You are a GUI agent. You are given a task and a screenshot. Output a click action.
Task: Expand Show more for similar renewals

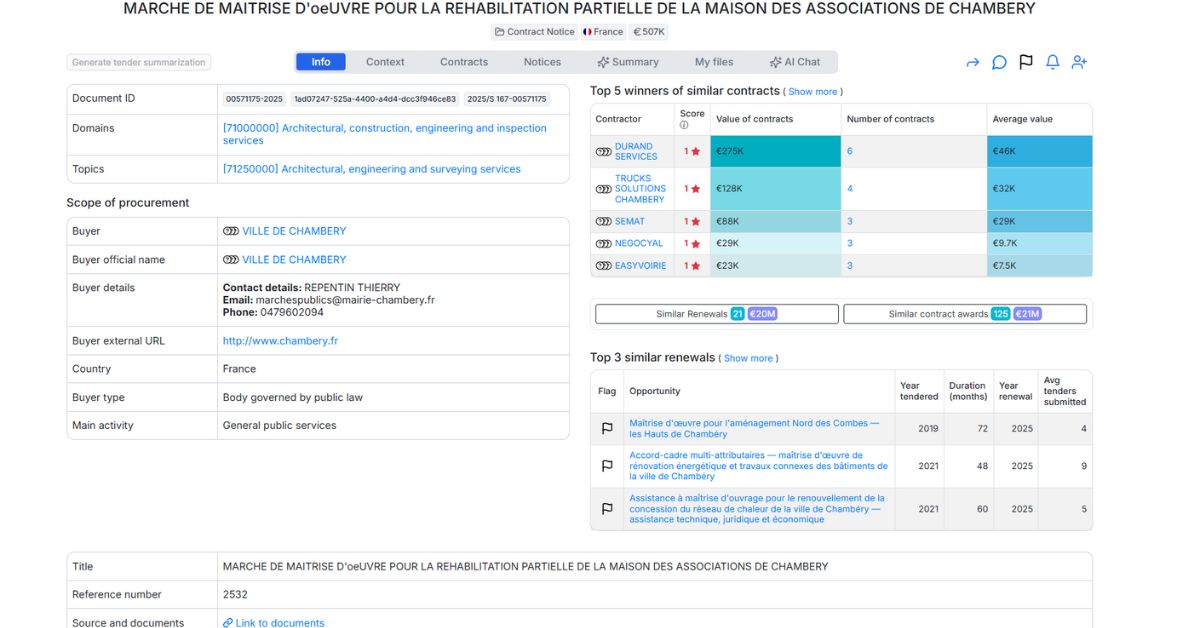click(x=748, y=358)
